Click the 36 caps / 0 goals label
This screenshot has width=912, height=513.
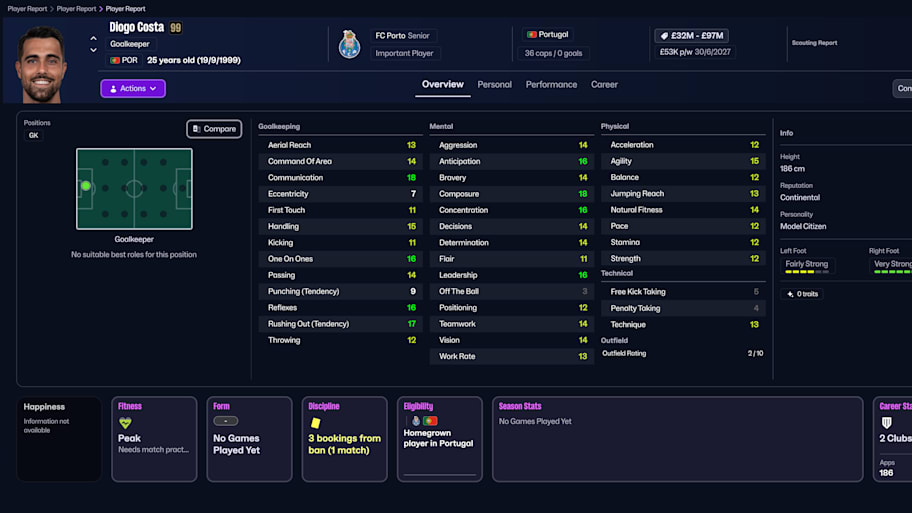tap(553, 54)
